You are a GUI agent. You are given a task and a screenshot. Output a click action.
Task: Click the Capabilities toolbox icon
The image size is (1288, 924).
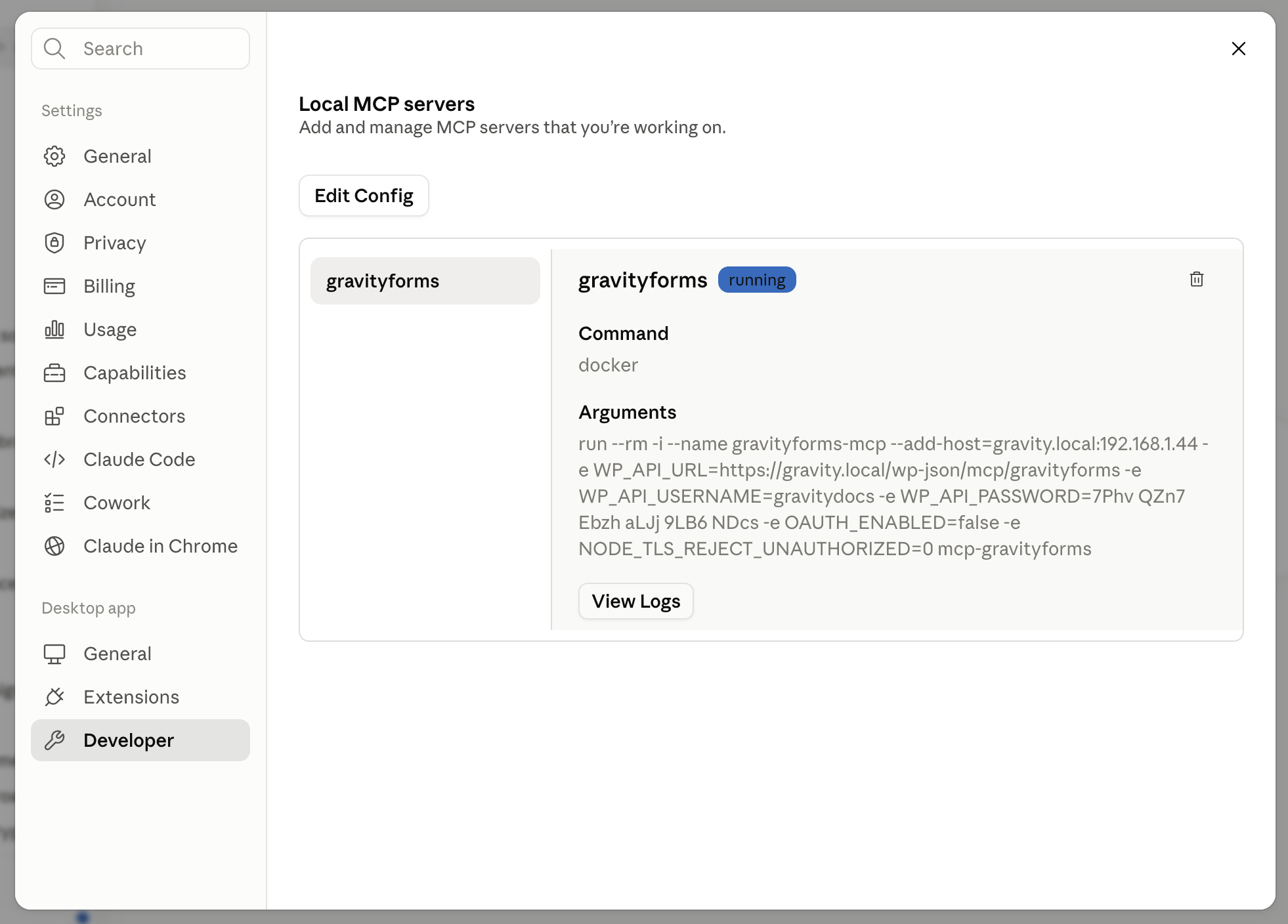pyautogui.click(x=54, y=373)
